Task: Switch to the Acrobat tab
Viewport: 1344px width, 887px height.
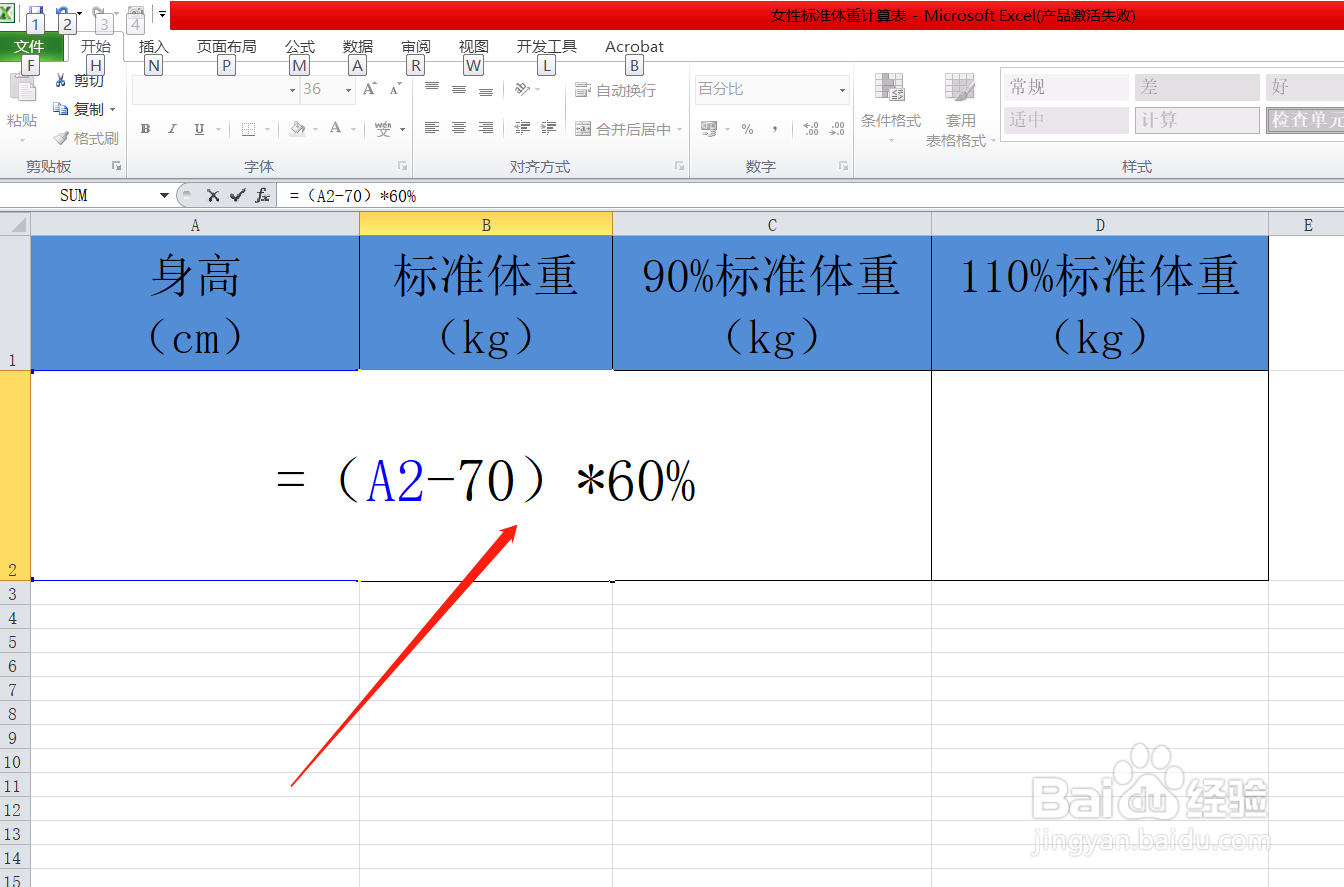Action: 634,47
